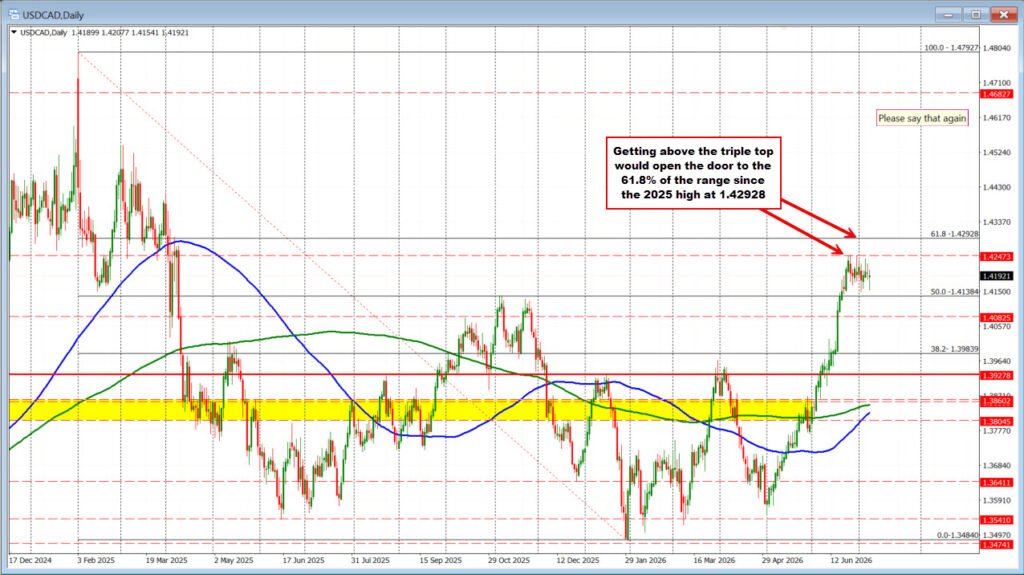Click the '2 May 2025' date label

tap(233, 561)
